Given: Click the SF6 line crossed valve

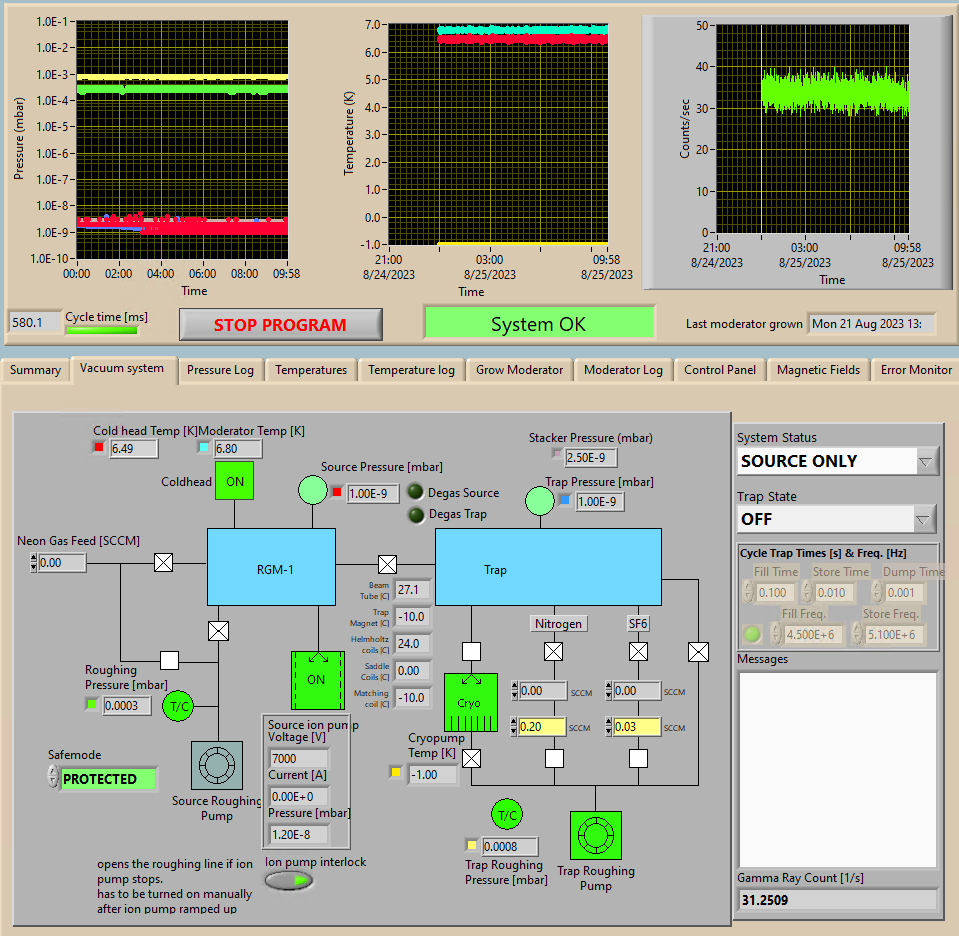Looking at the screenshot, I should [x=639, y=652].
